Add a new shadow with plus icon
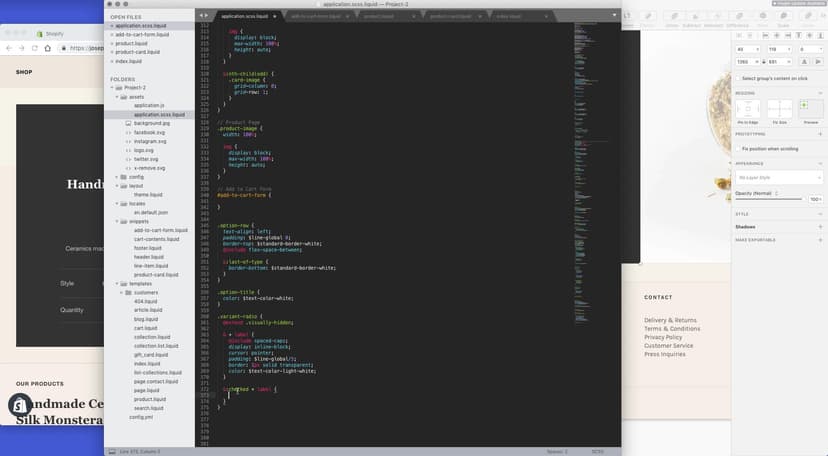The image size is (828, 456). [819, 227]
